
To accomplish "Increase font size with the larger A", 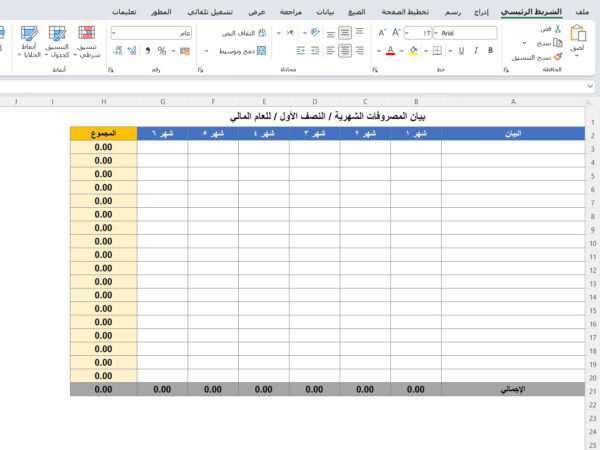I will (x=396, y=33).
